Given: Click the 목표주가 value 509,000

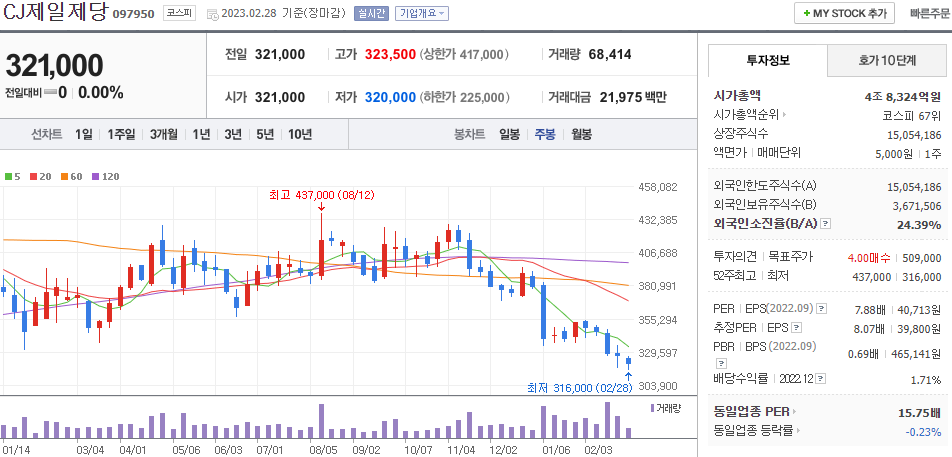Looking at the screenshot, I should coord(922,258).
